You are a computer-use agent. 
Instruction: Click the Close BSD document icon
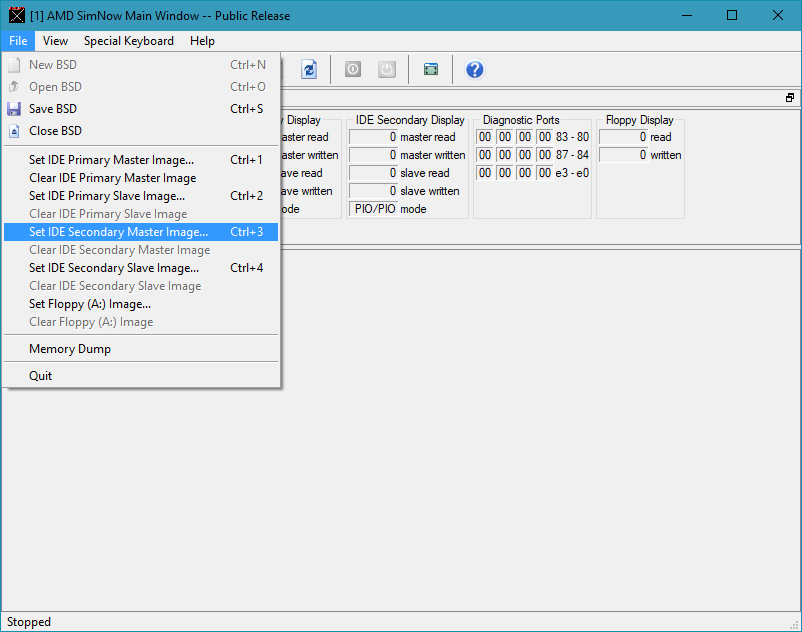(14, 131)
